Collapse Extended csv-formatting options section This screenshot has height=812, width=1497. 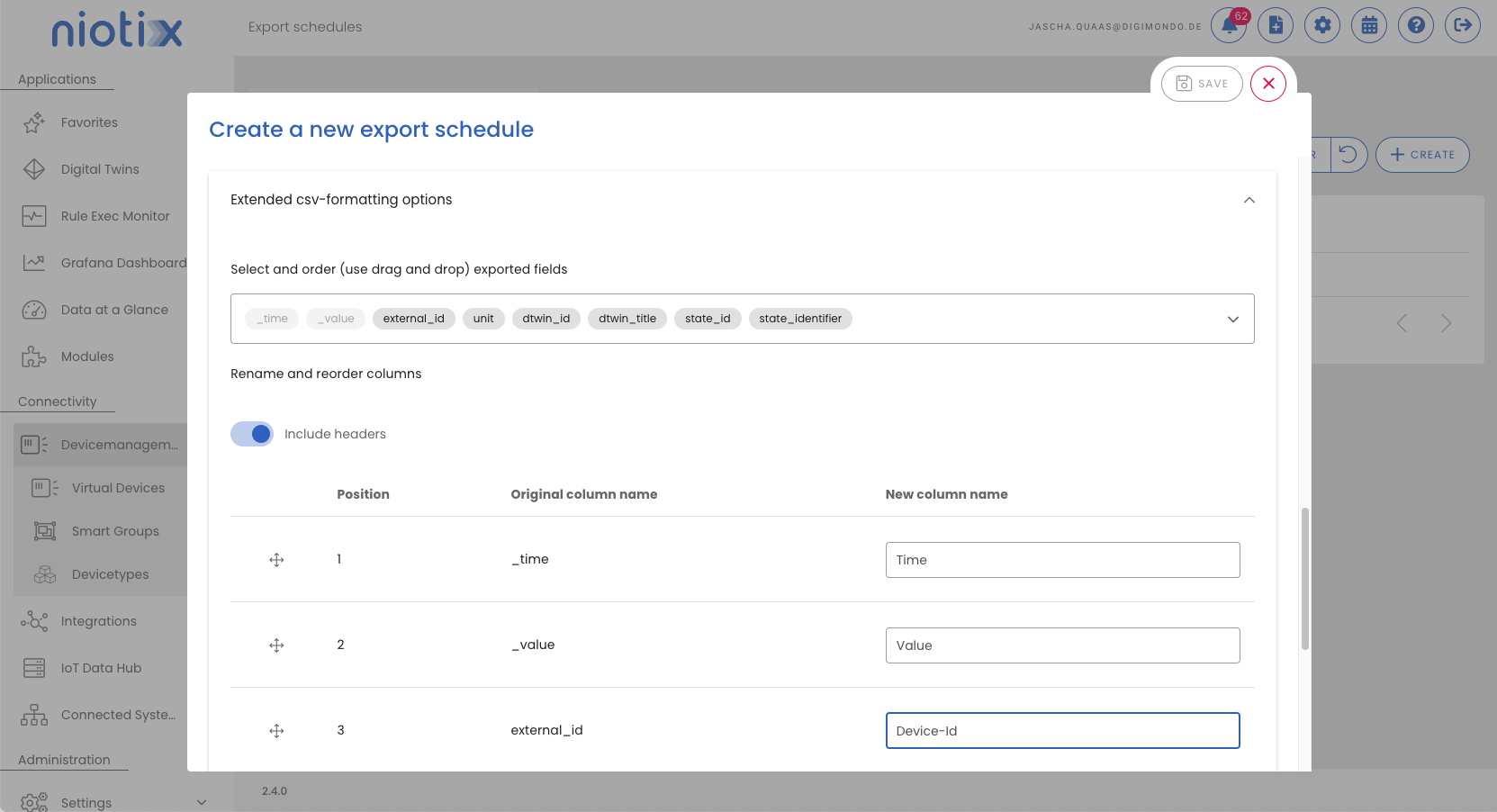tap(1249, 200)
